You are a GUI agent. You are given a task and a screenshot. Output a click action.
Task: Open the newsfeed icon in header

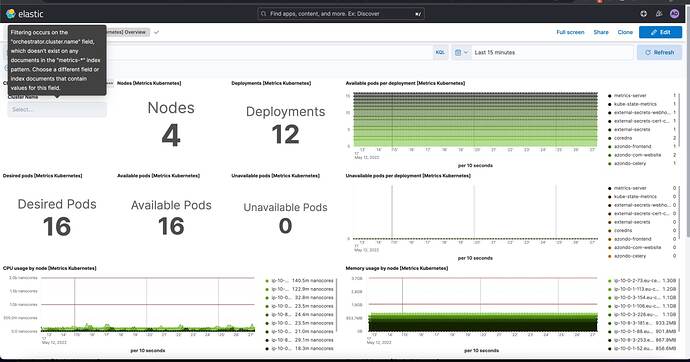pos(659,14)
